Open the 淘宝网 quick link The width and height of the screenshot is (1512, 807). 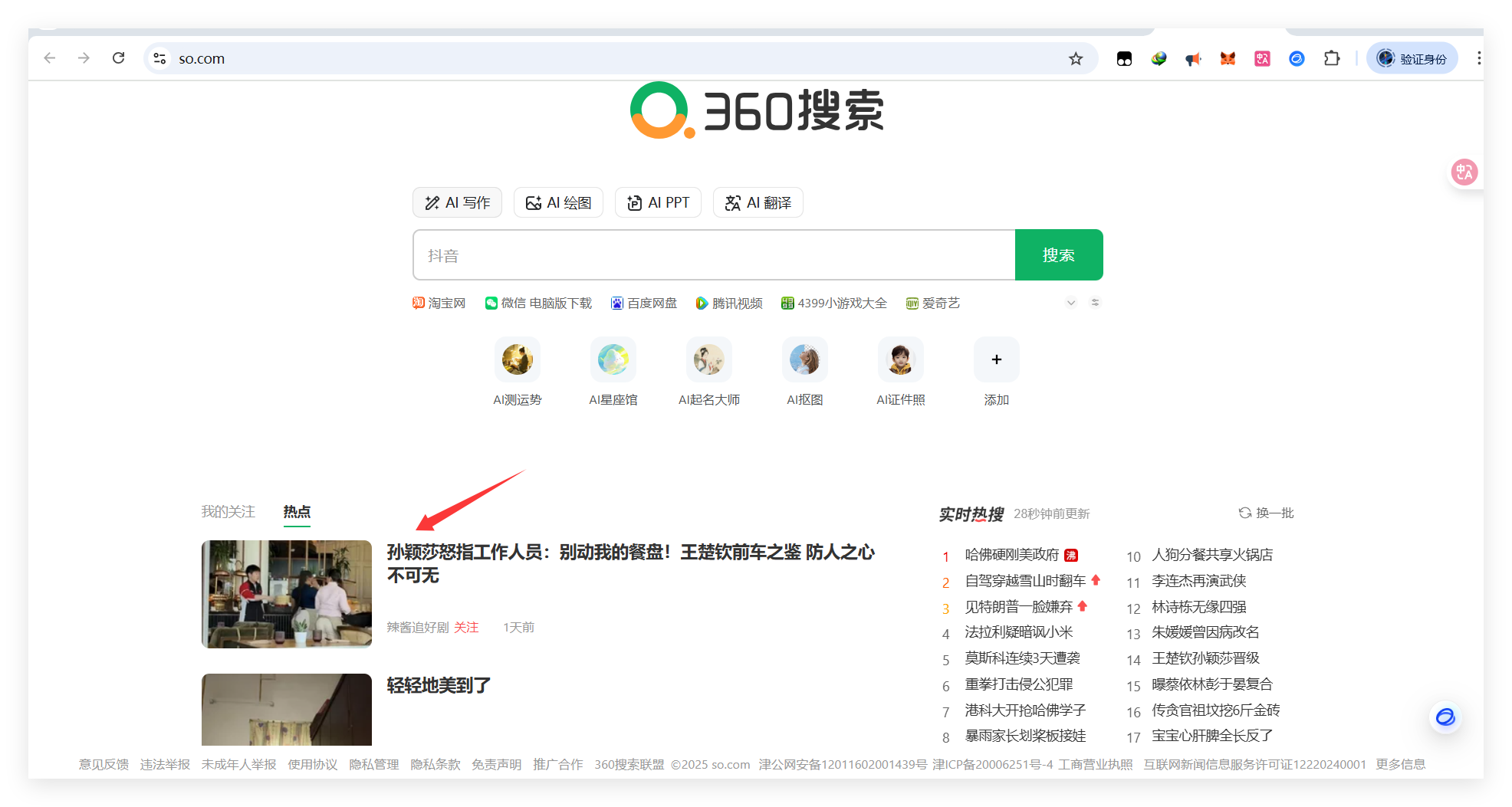(439, 303)
